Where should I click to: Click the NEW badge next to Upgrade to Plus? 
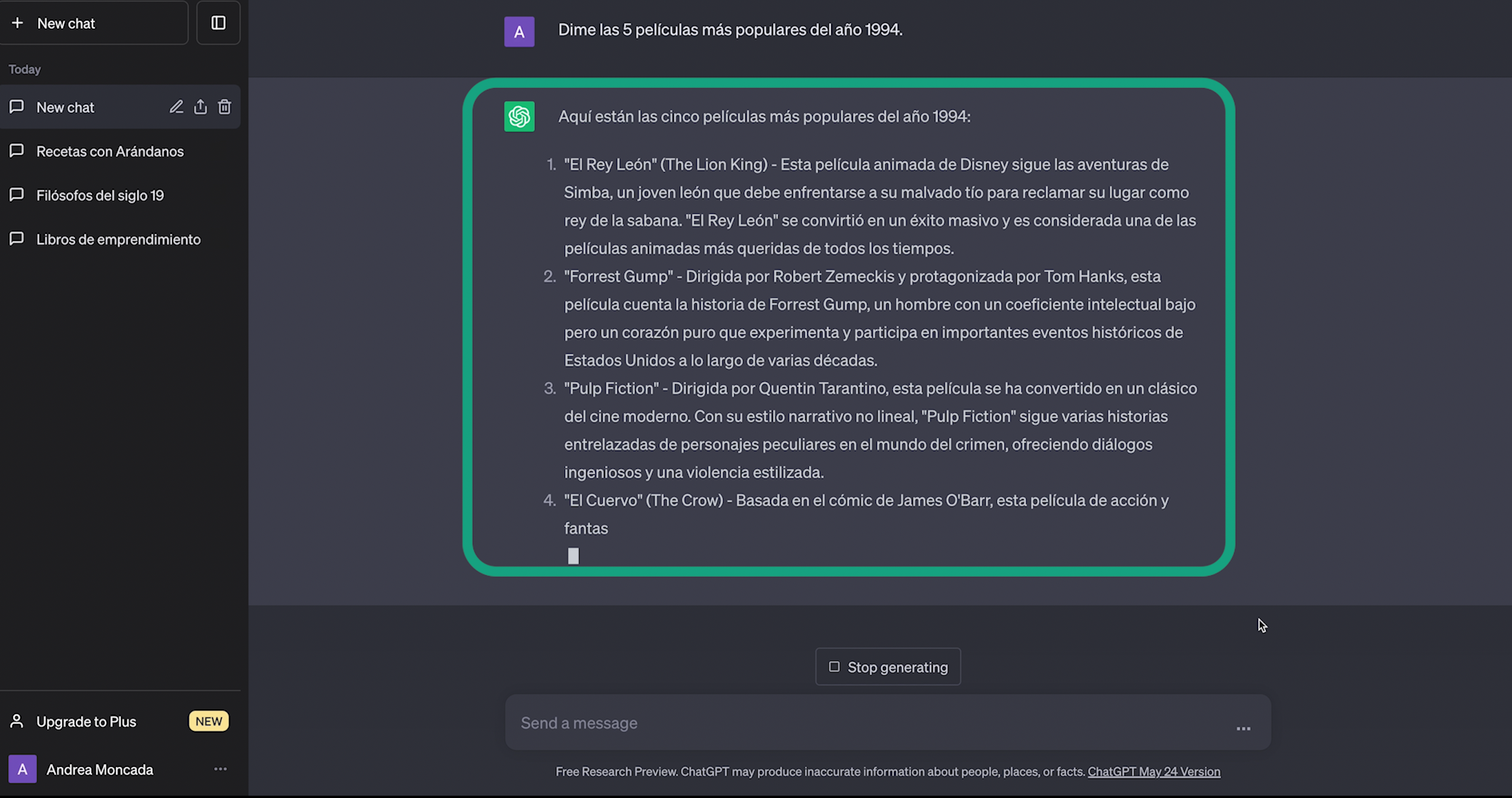(209, 721)
